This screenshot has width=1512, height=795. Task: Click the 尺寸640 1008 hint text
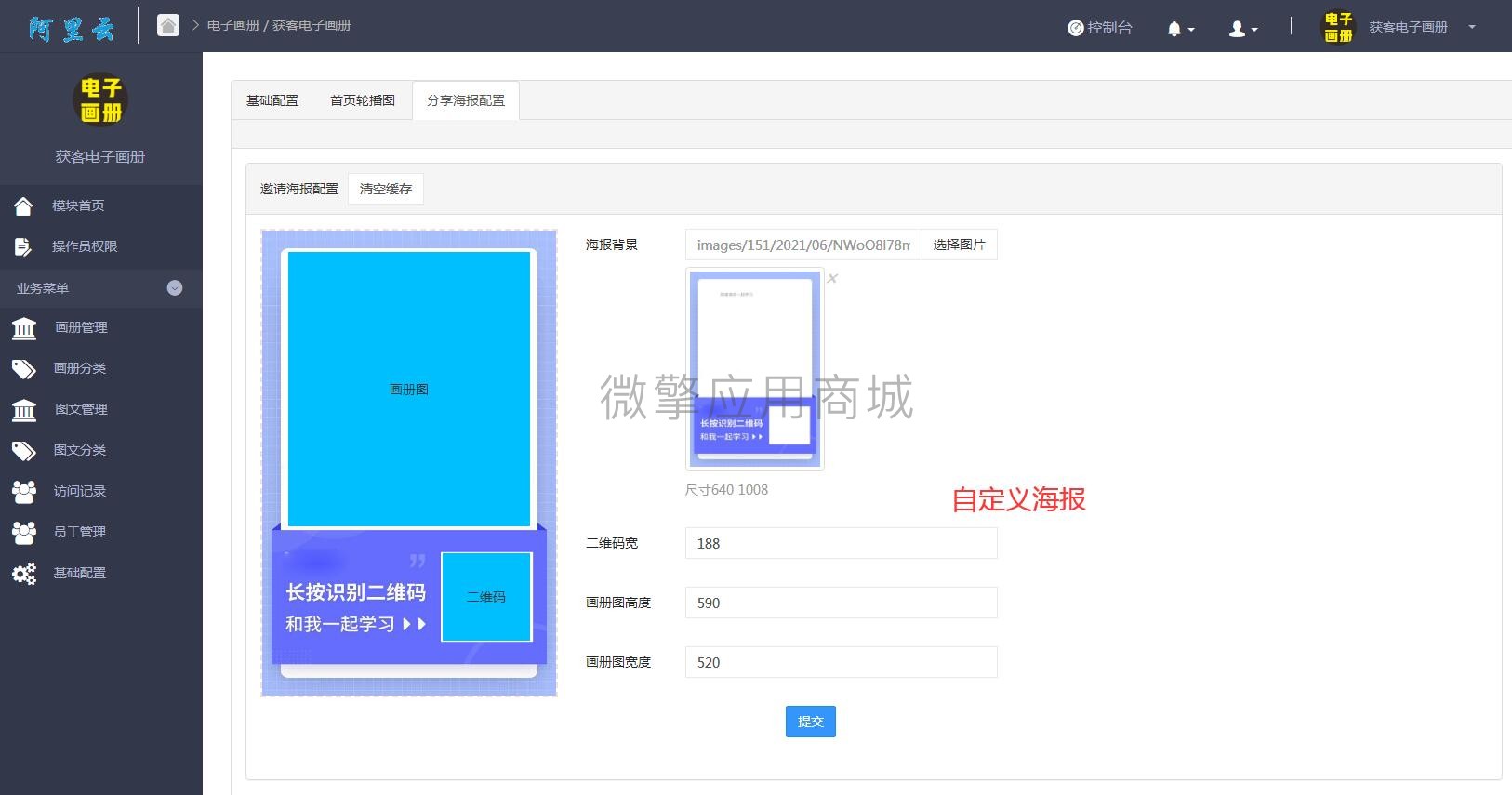pyautogui.click(x=727, y=490)
